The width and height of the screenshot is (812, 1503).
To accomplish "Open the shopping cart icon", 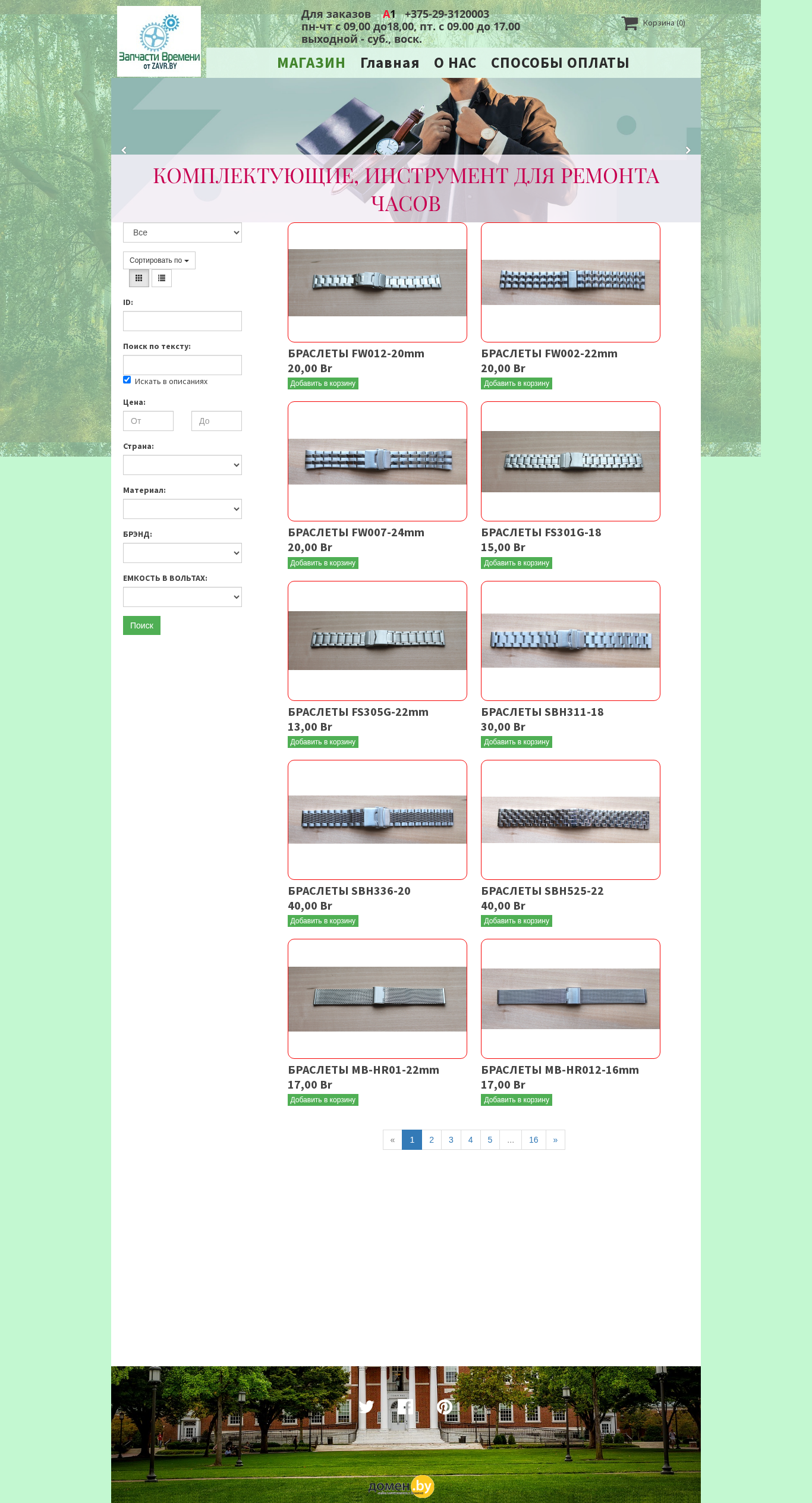I will (630, 23).
